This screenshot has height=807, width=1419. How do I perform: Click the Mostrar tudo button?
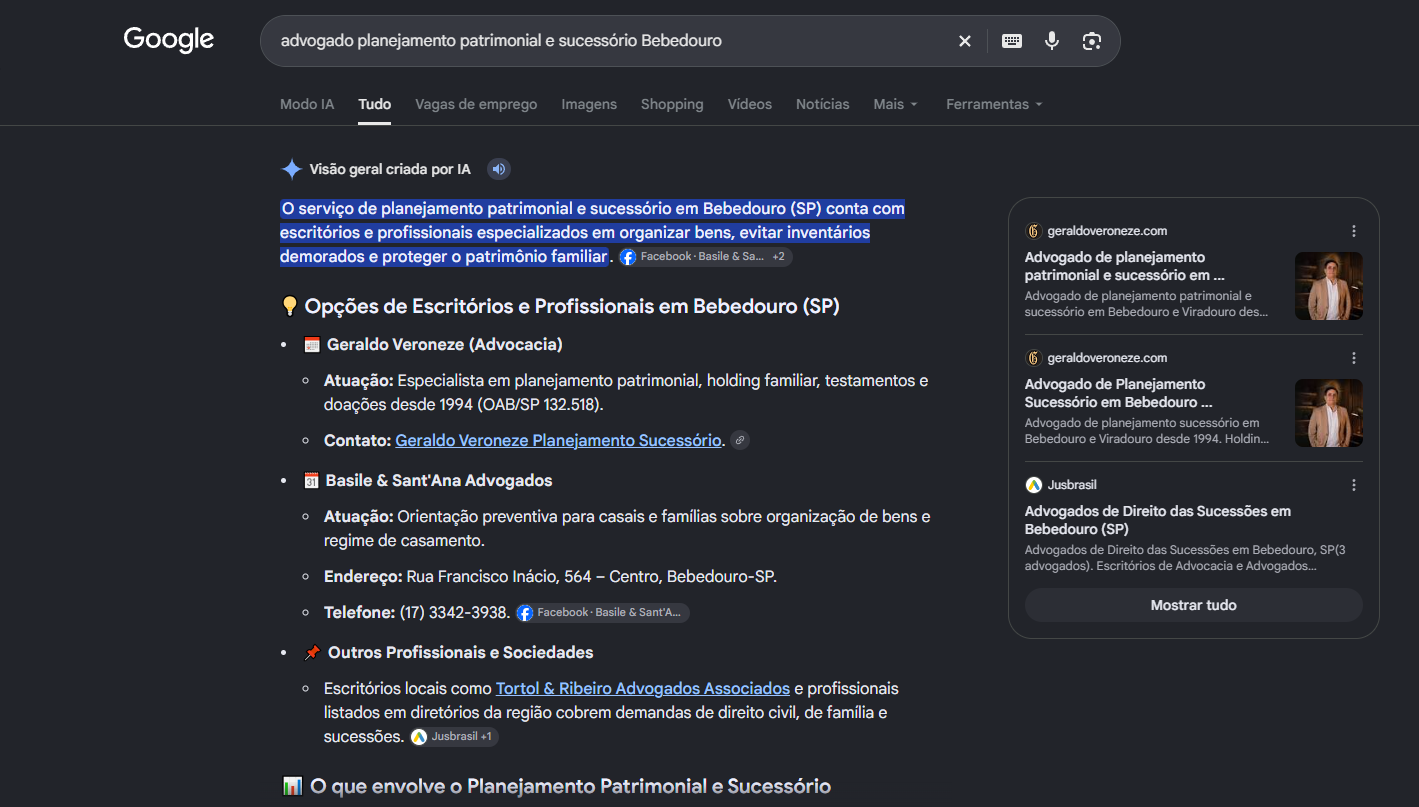click(1194, 605)
